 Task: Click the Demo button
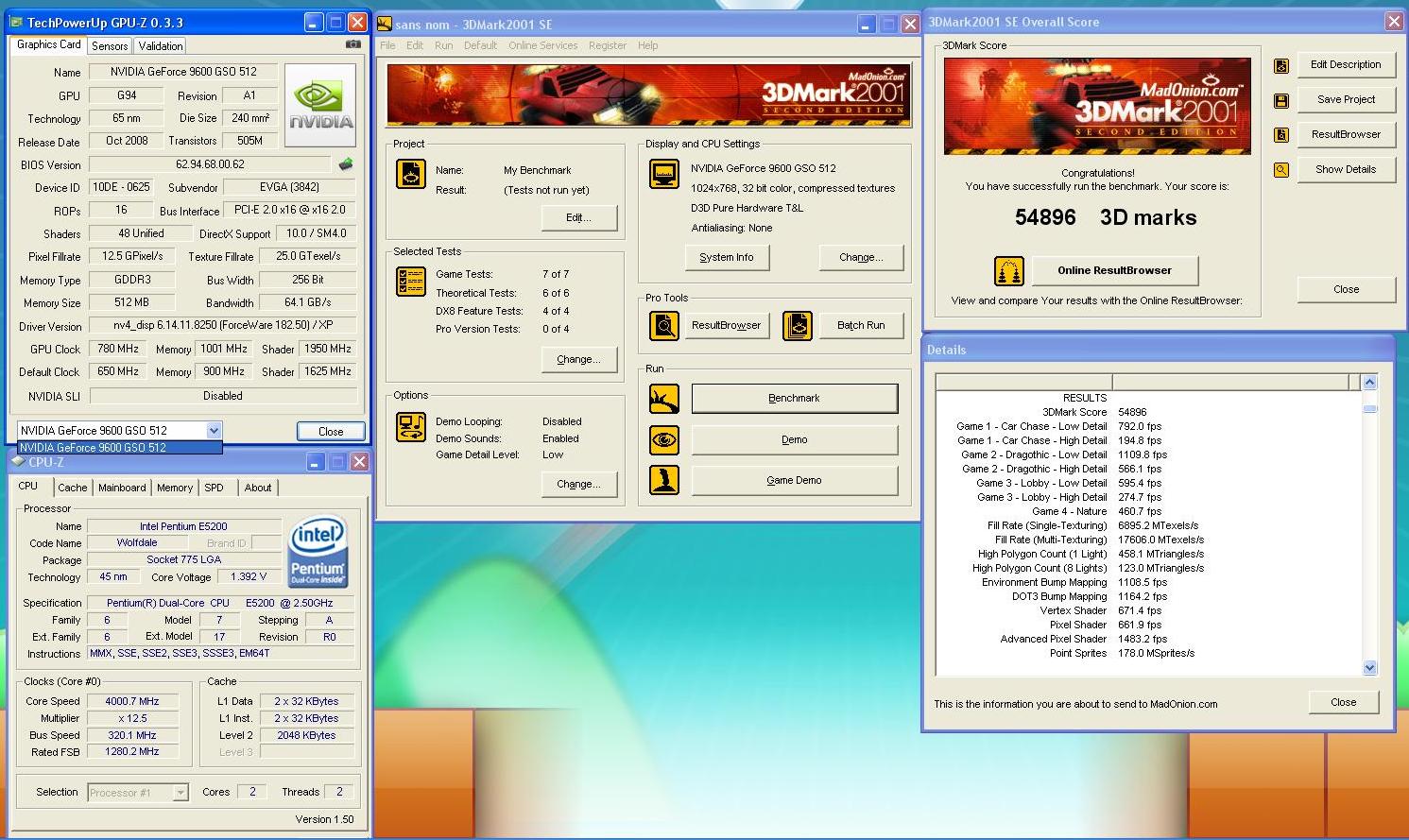[795, 439]
